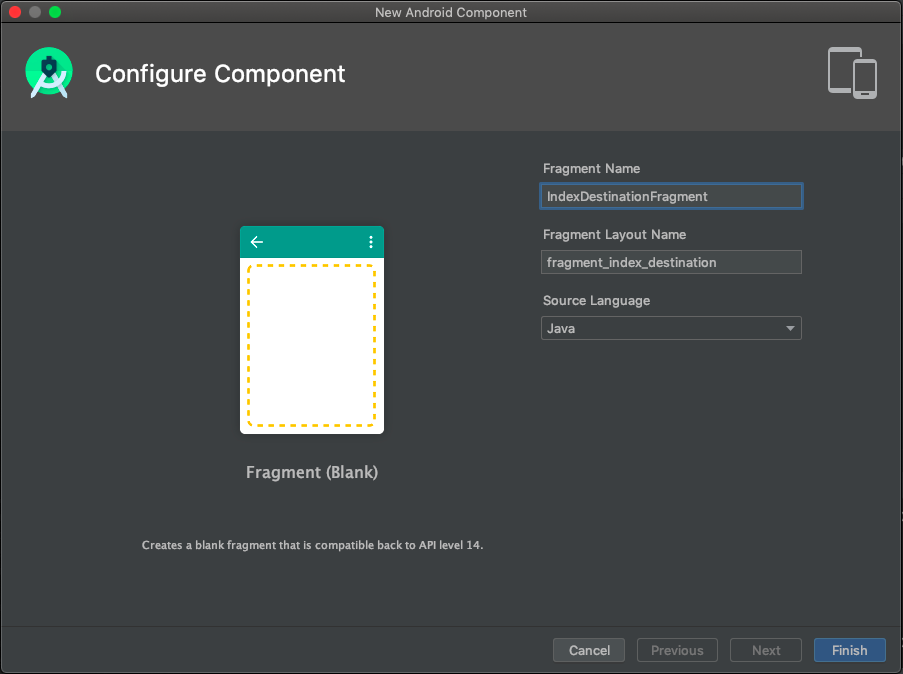Click the Cancel button
Viewport: 903px width, 674px height.
589,650
